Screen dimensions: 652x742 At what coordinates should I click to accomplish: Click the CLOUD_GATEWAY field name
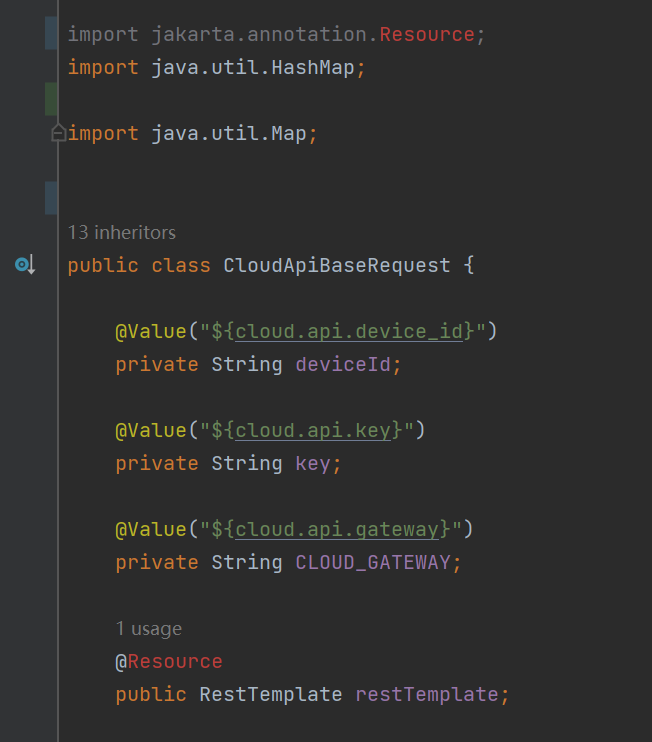coord(373,563)
